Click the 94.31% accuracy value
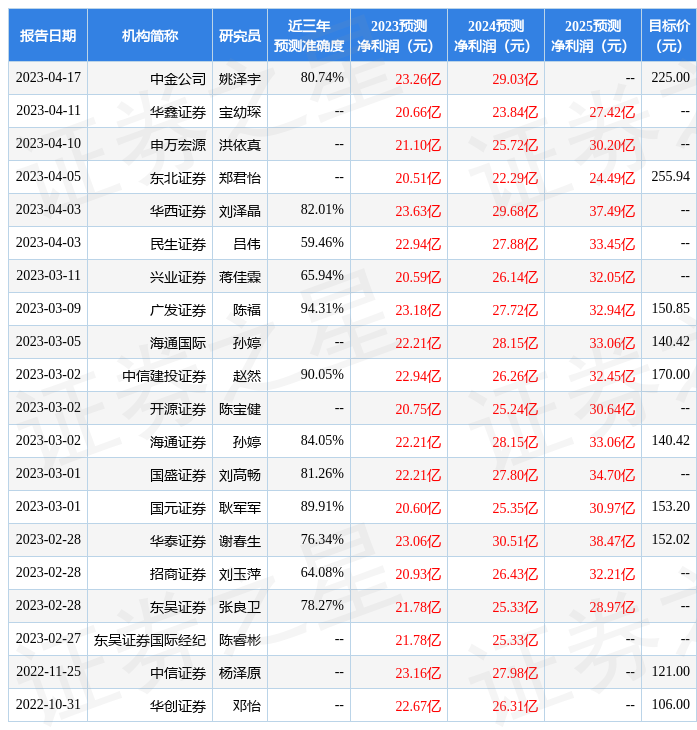This screenshot has width=697, height=730. (x=322, y=309)
